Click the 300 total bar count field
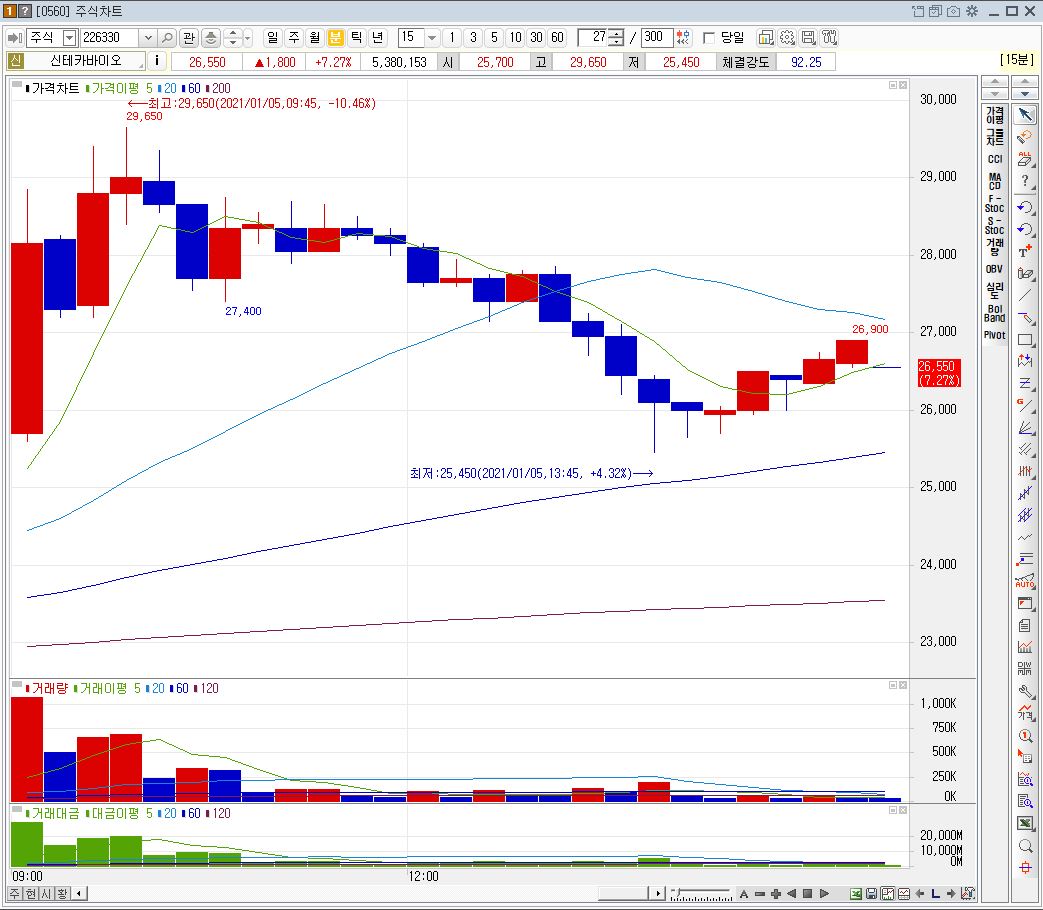 [656, 38]
